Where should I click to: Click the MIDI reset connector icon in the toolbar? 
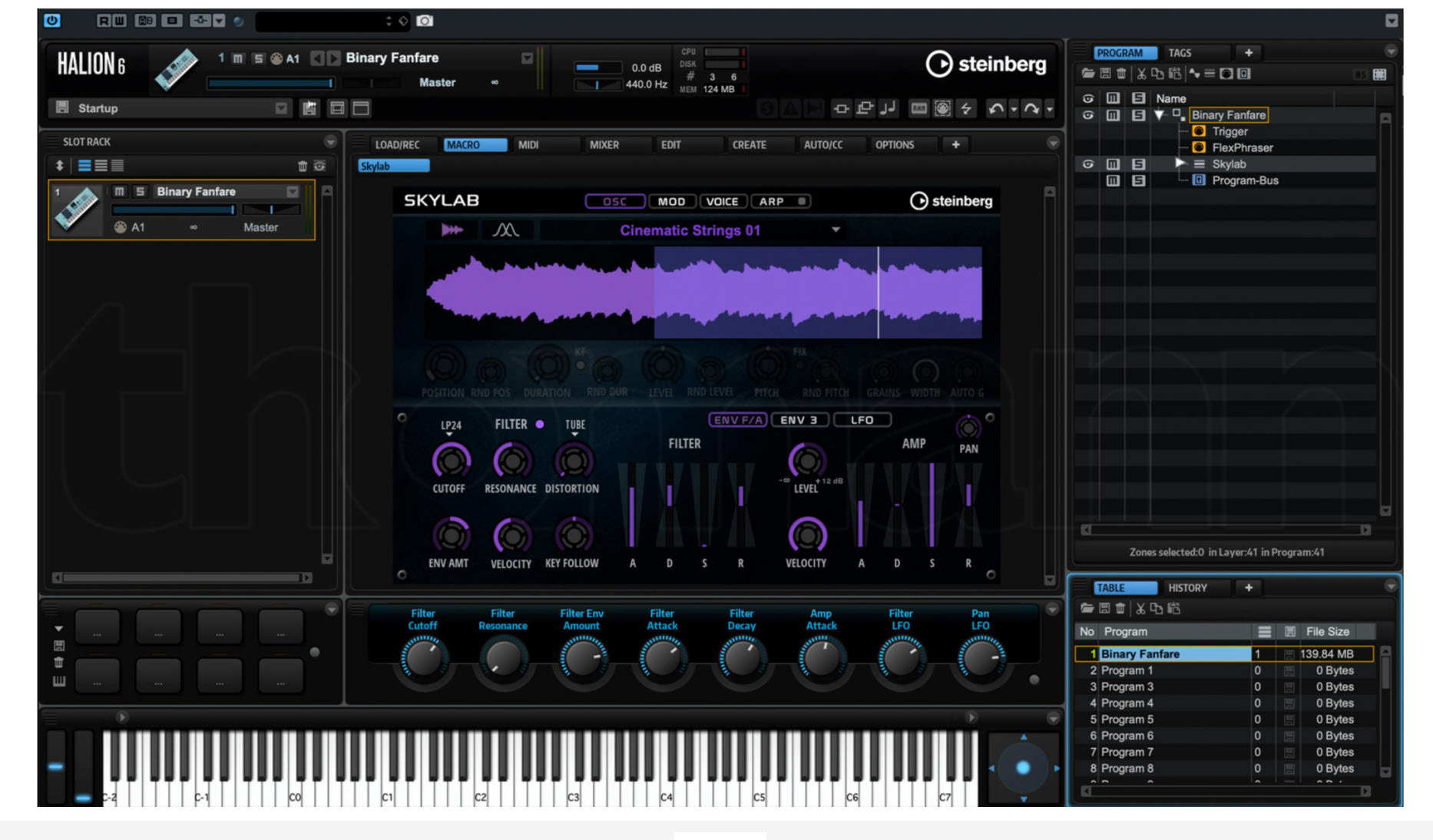click(x=943, y=108)
